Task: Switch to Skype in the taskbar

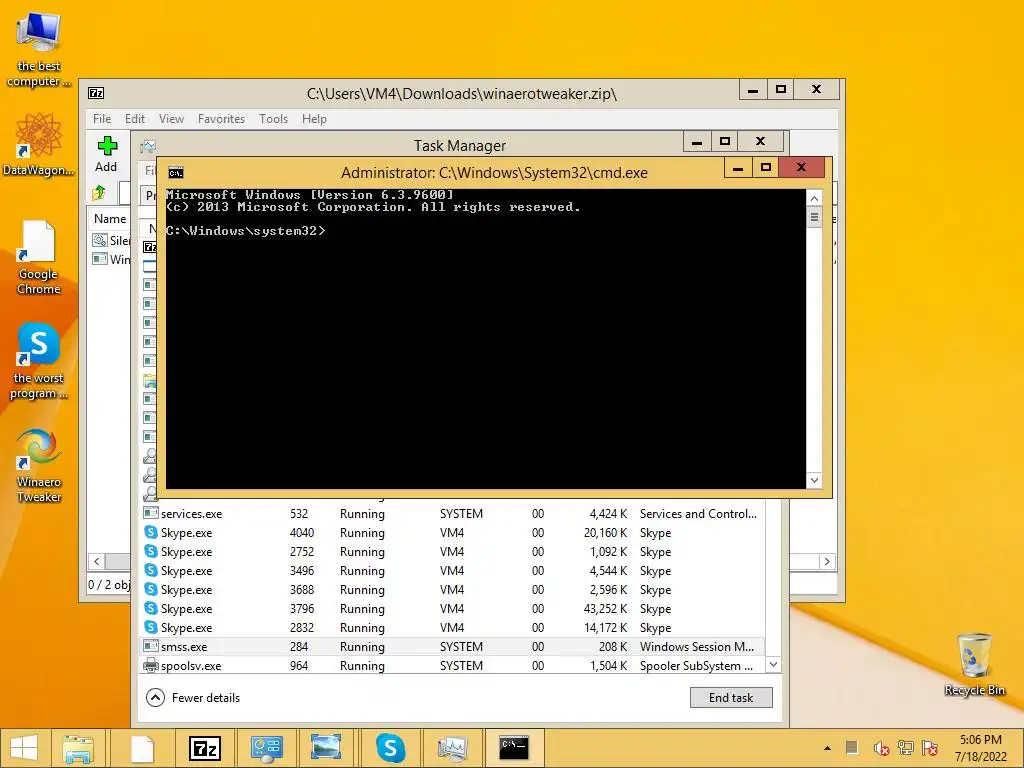Action: (x=391, y=748)
